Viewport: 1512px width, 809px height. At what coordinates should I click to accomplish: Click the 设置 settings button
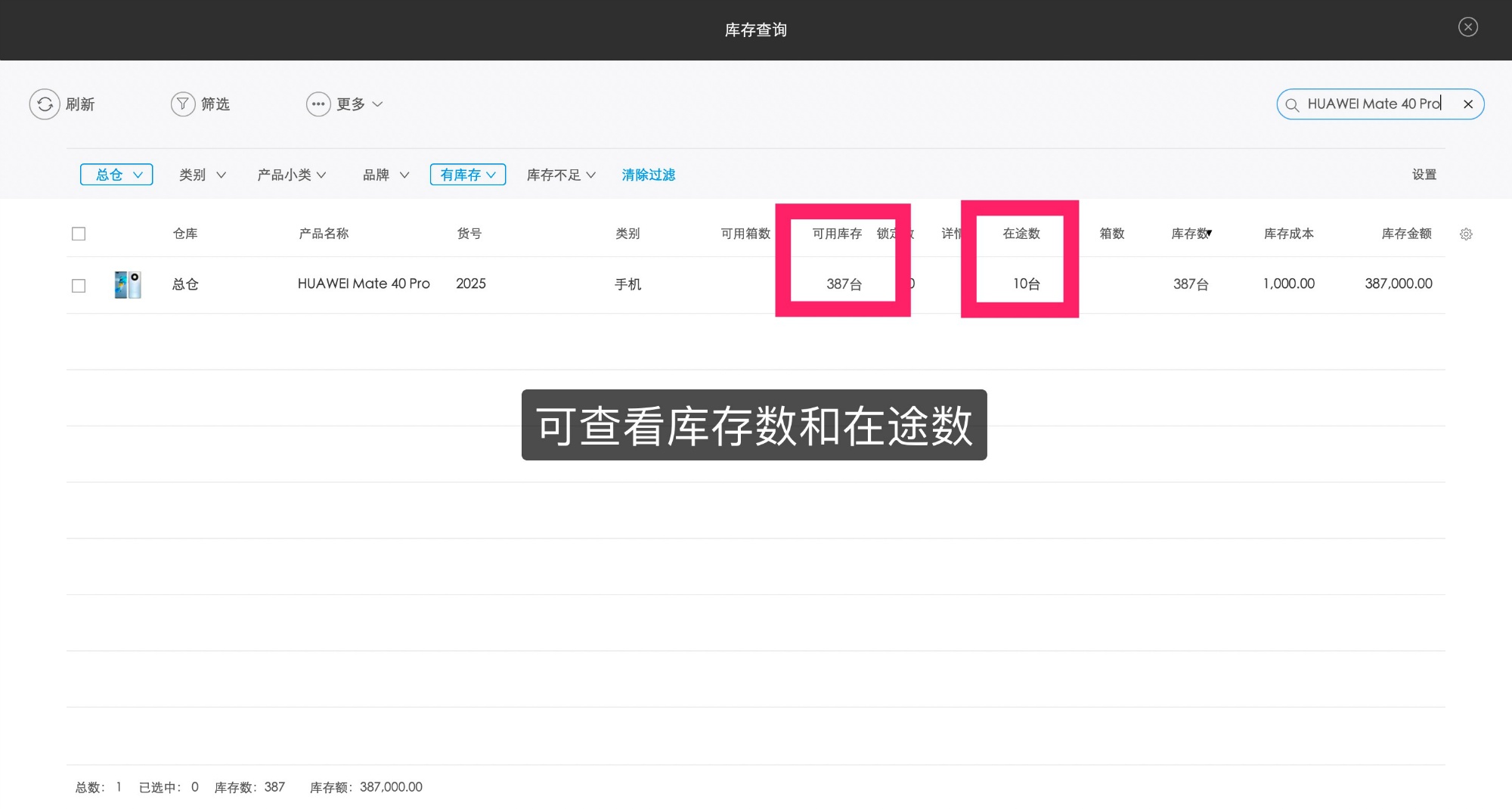1424,175
